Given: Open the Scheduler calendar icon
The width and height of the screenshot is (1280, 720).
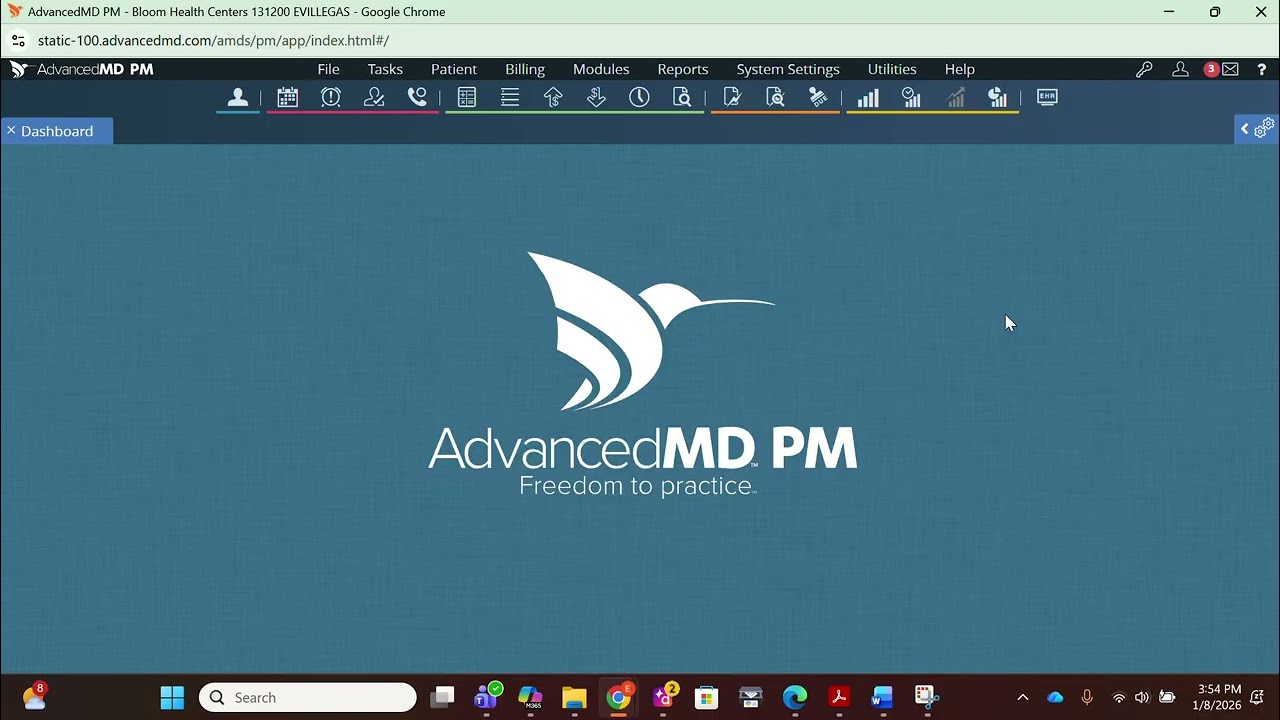Looking at the screenshot, I should [x=288, y=97].
